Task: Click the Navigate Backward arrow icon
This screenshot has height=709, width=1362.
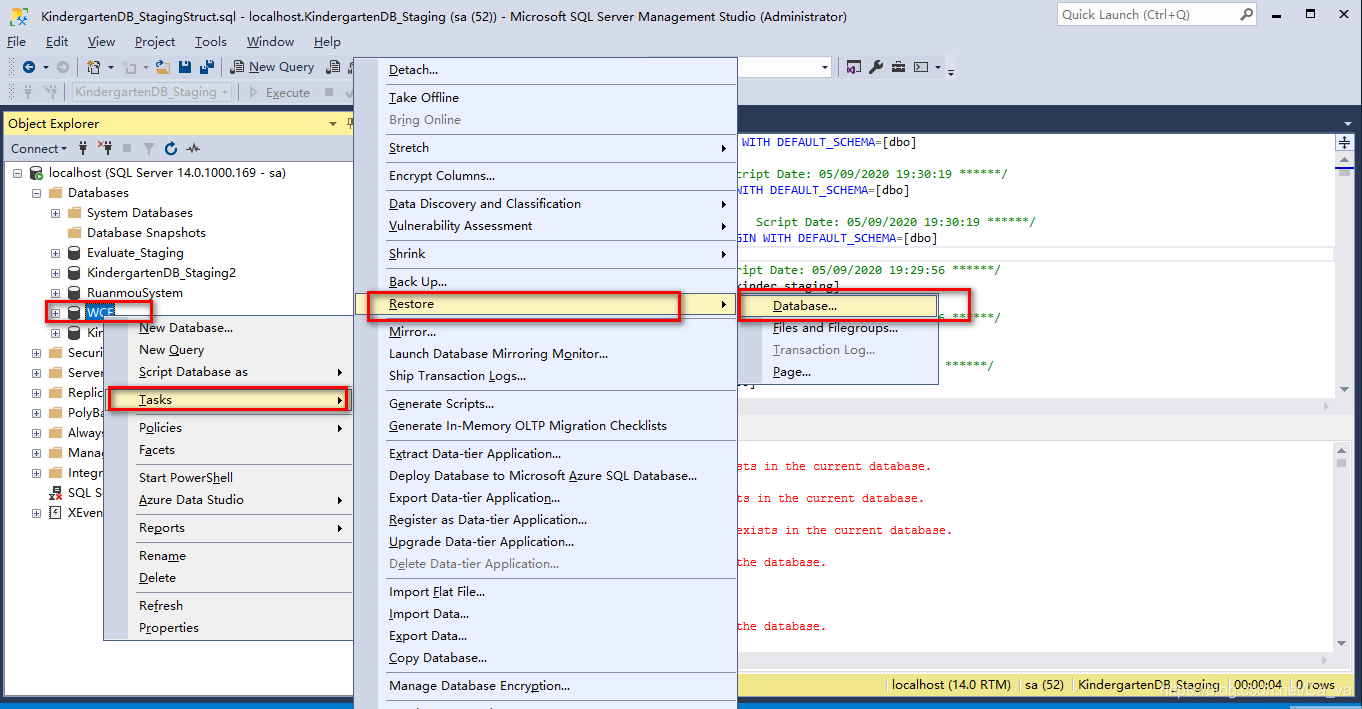Action: [x=29, y=67]
